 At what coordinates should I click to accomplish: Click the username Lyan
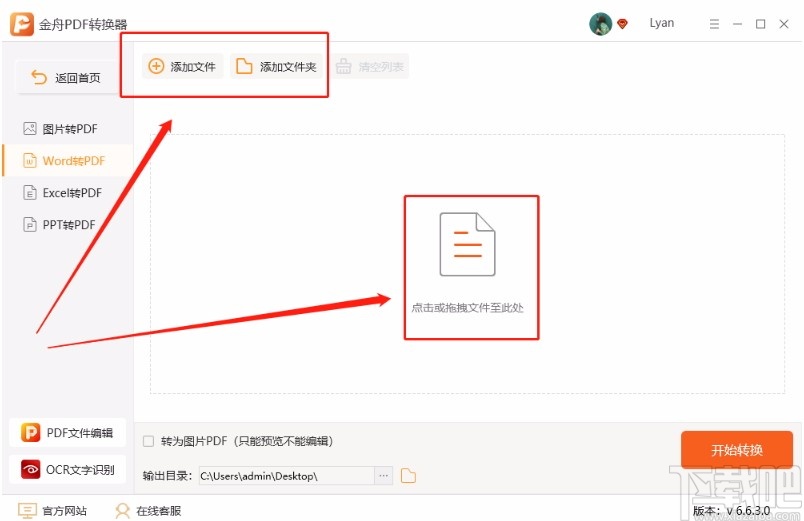[661, 23]
